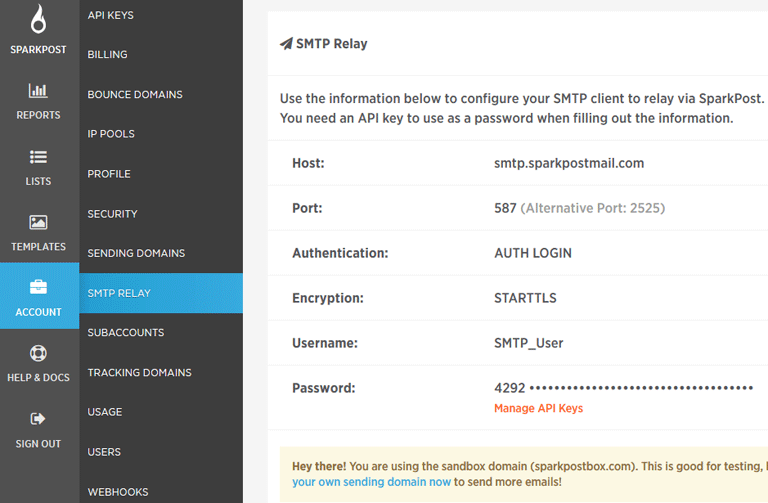This screenshot has width=768, height=503.
Task: Click the Encryption: field label
Action: pyautogui.click(x=328, y=298)
